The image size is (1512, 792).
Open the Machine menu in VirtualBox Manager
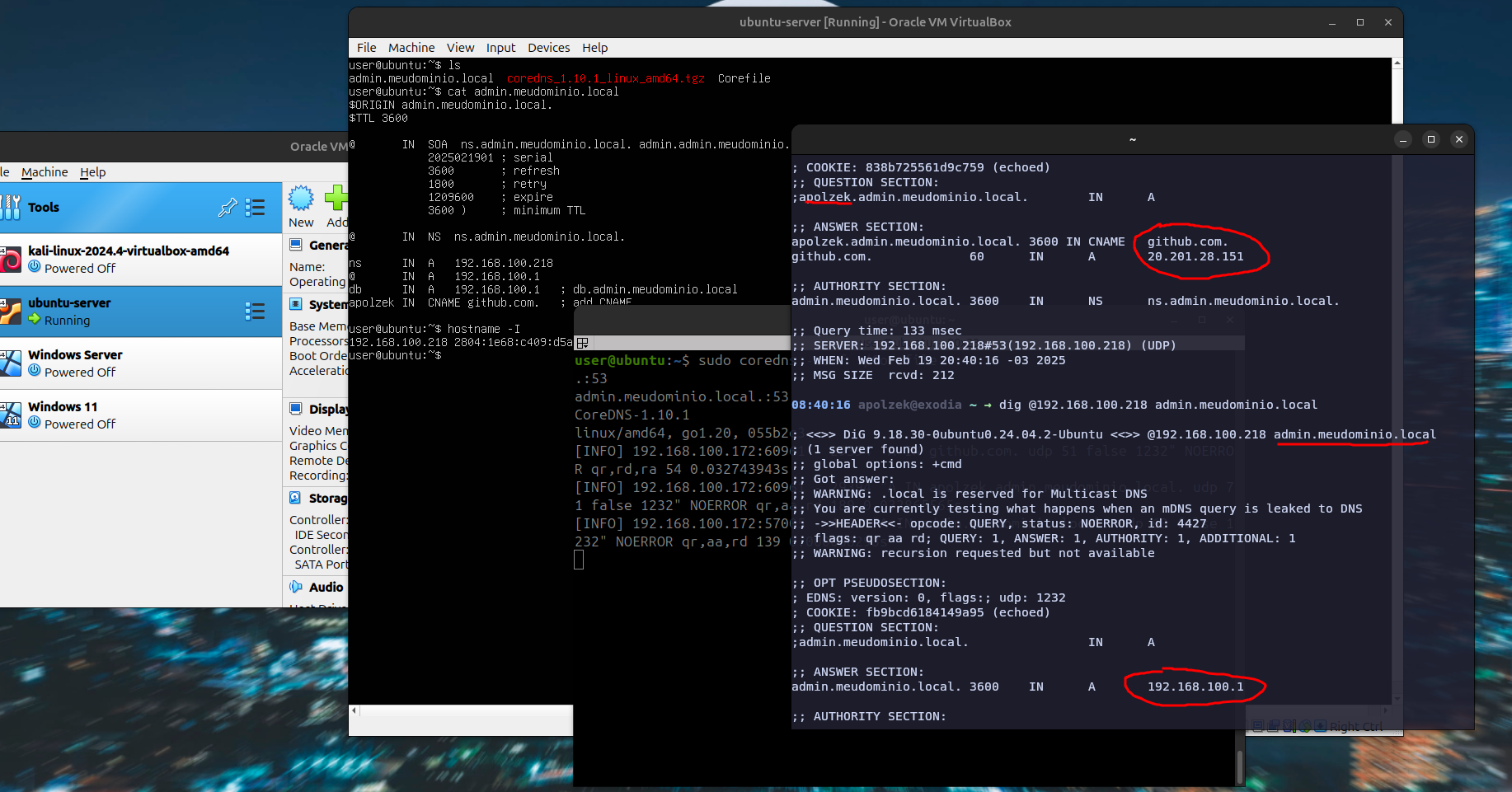click(45, 172)
